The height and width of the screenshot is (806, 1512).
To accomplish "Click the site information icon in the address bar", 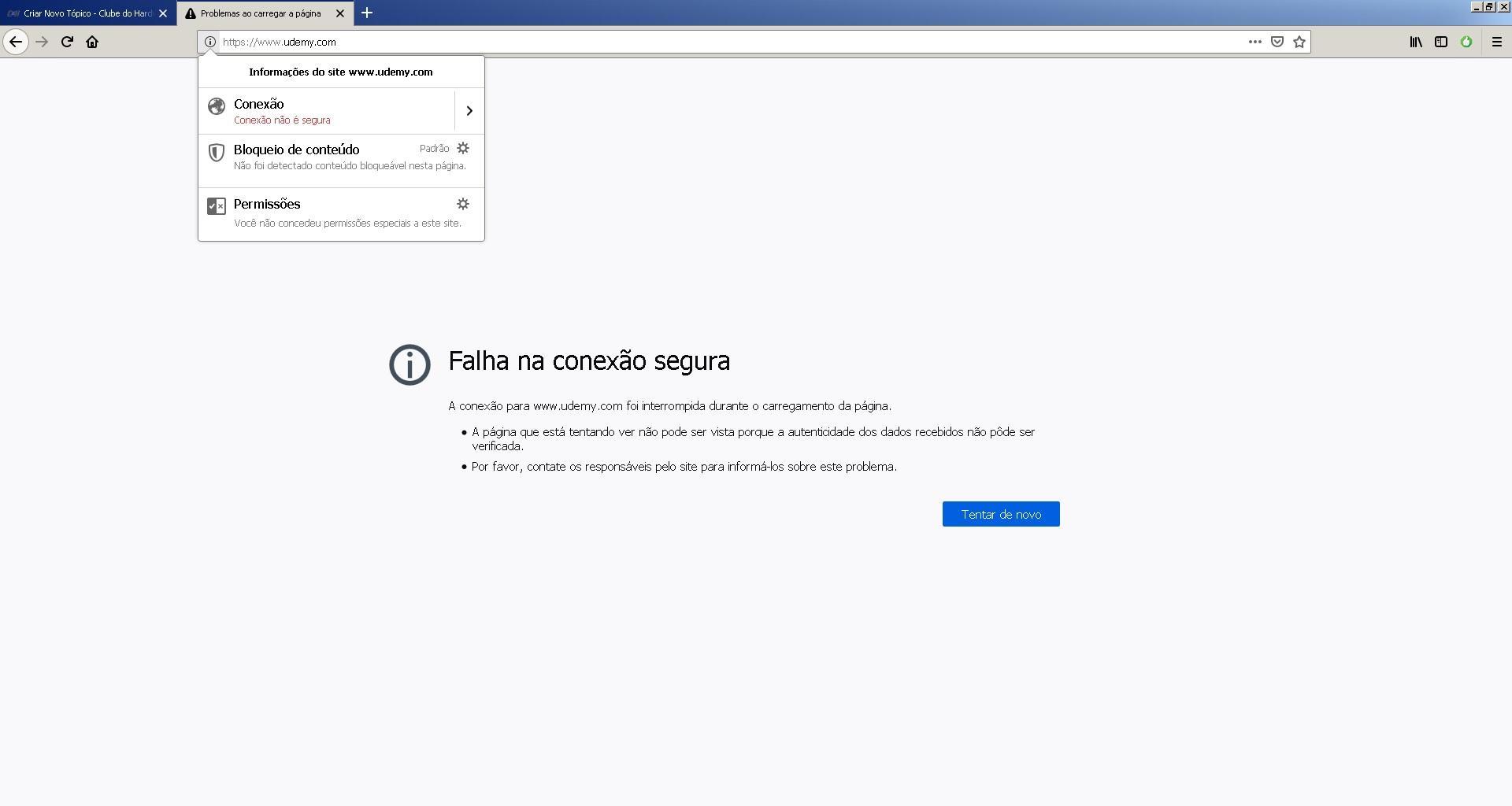I will click(210, 42).
